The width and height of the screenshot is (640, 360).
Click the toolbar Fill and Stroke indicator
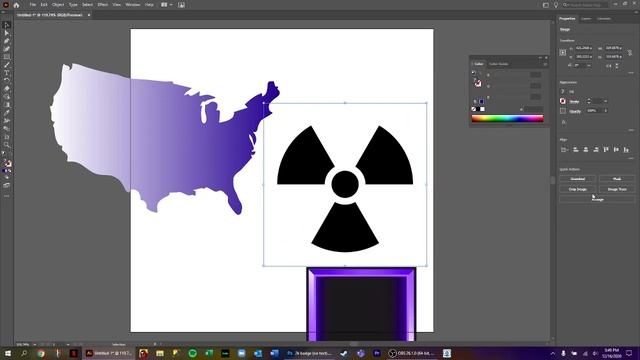(x=7, y=162)
